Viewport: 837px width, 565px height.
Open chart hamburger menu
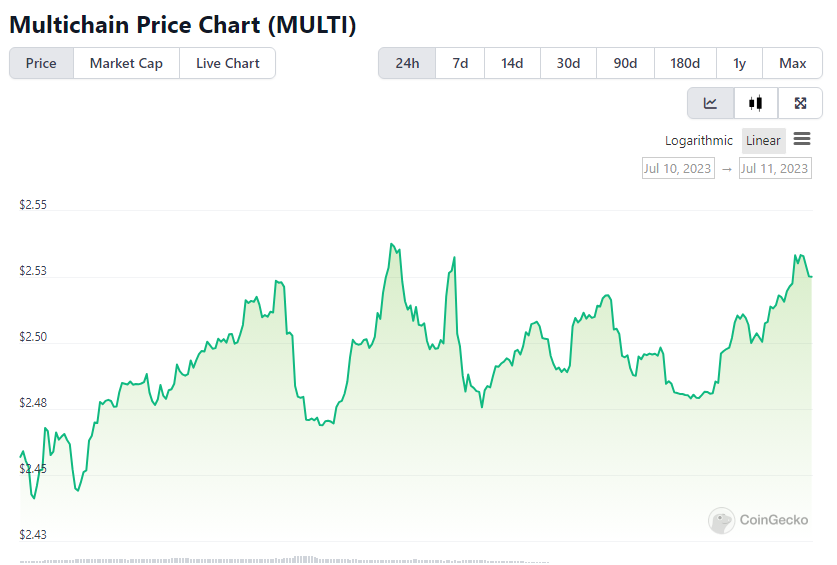[x=802, y=139]
